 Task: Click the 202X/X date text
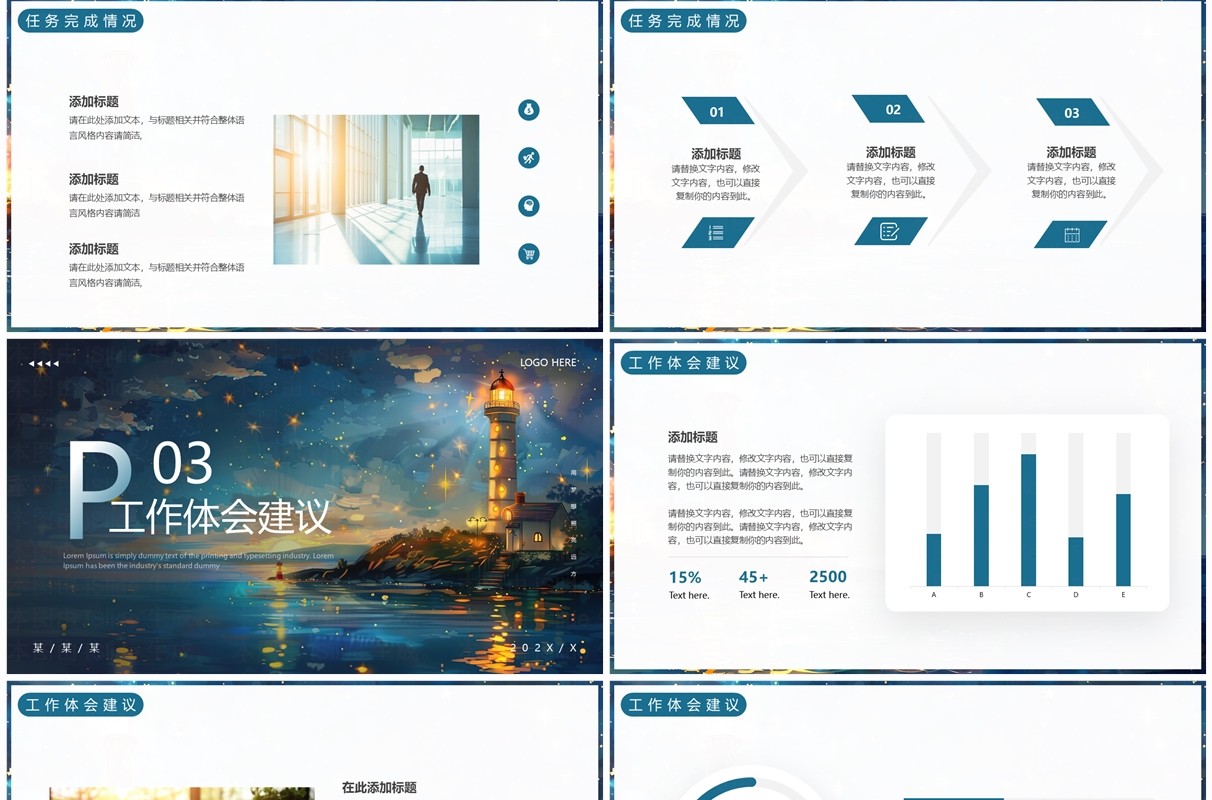(x=546, y=648)
